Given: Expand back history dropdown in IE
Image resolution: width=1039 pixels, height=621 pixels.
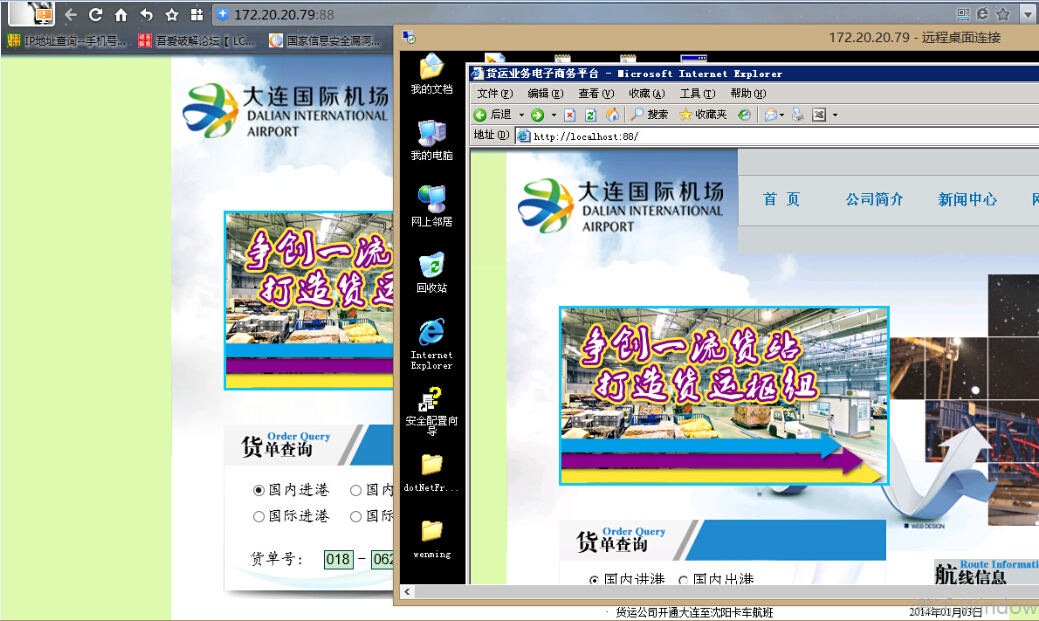Looking at the screenshot, I should point(521,115).
